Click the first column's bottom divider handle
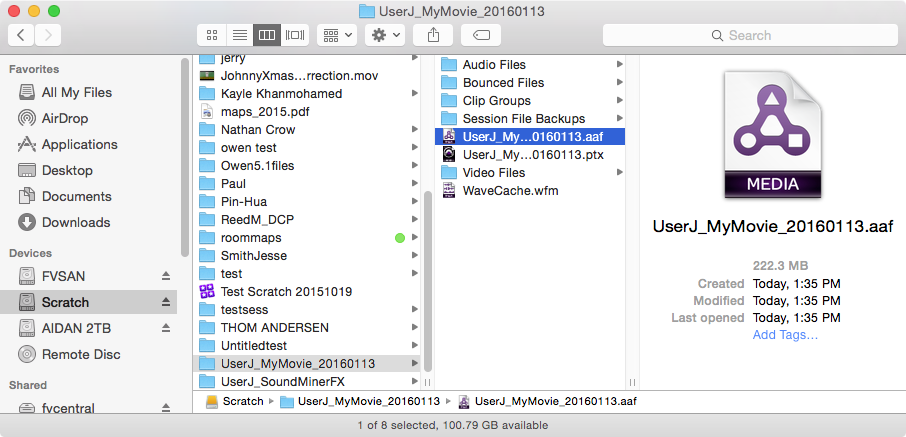This screenshot has height=437, width=906. click(428, 382)
